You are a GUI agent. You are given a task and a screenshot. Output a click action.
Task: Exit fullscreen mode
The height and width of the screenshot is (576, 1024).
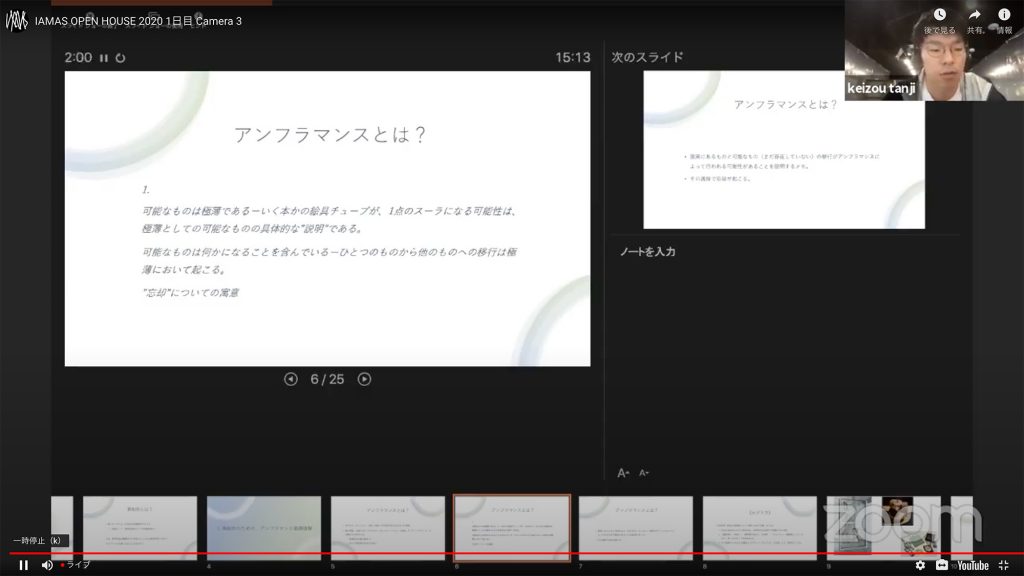(1004, 566)
